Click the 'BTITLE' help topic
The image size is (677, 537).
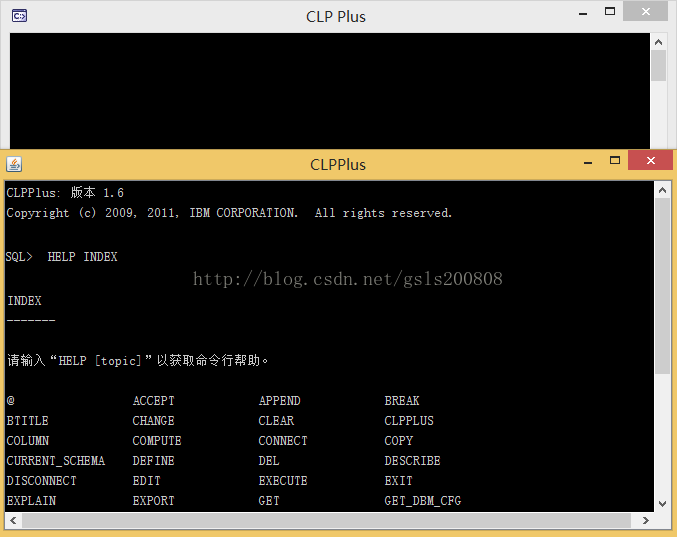(27, 421)
